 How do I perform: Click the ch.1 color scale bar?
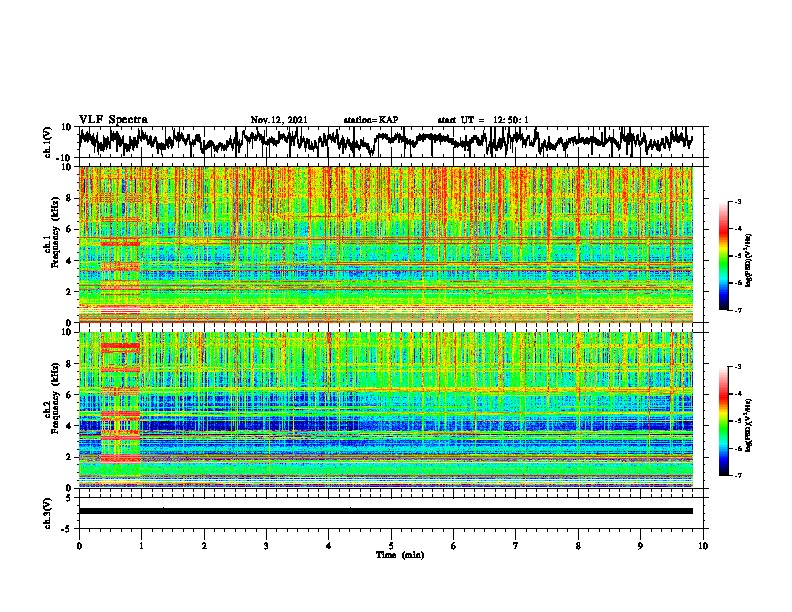(x=723, y=256)
